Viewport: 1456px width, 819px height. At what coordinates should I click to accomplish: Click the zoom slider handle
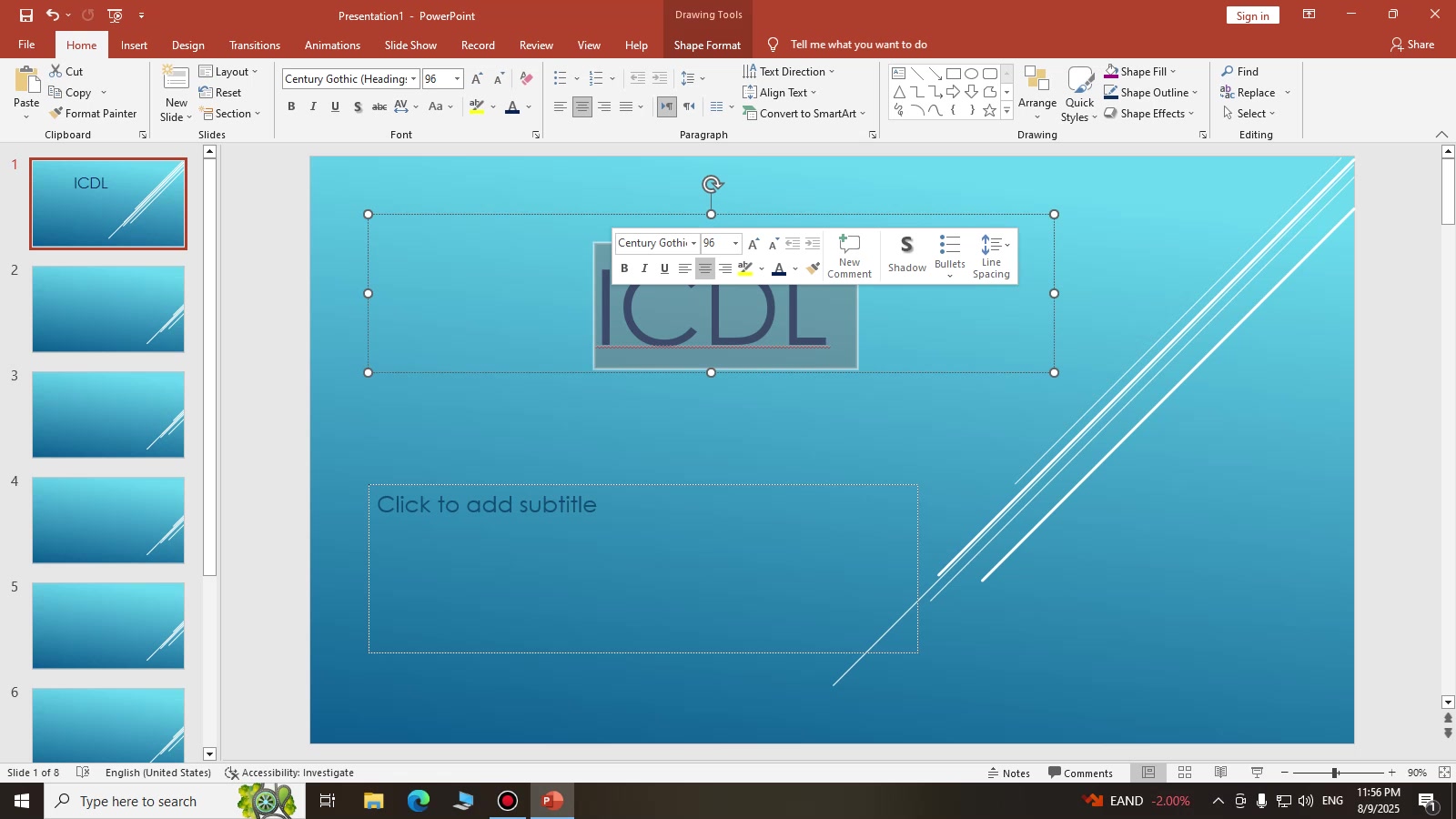coord(1335,773)
